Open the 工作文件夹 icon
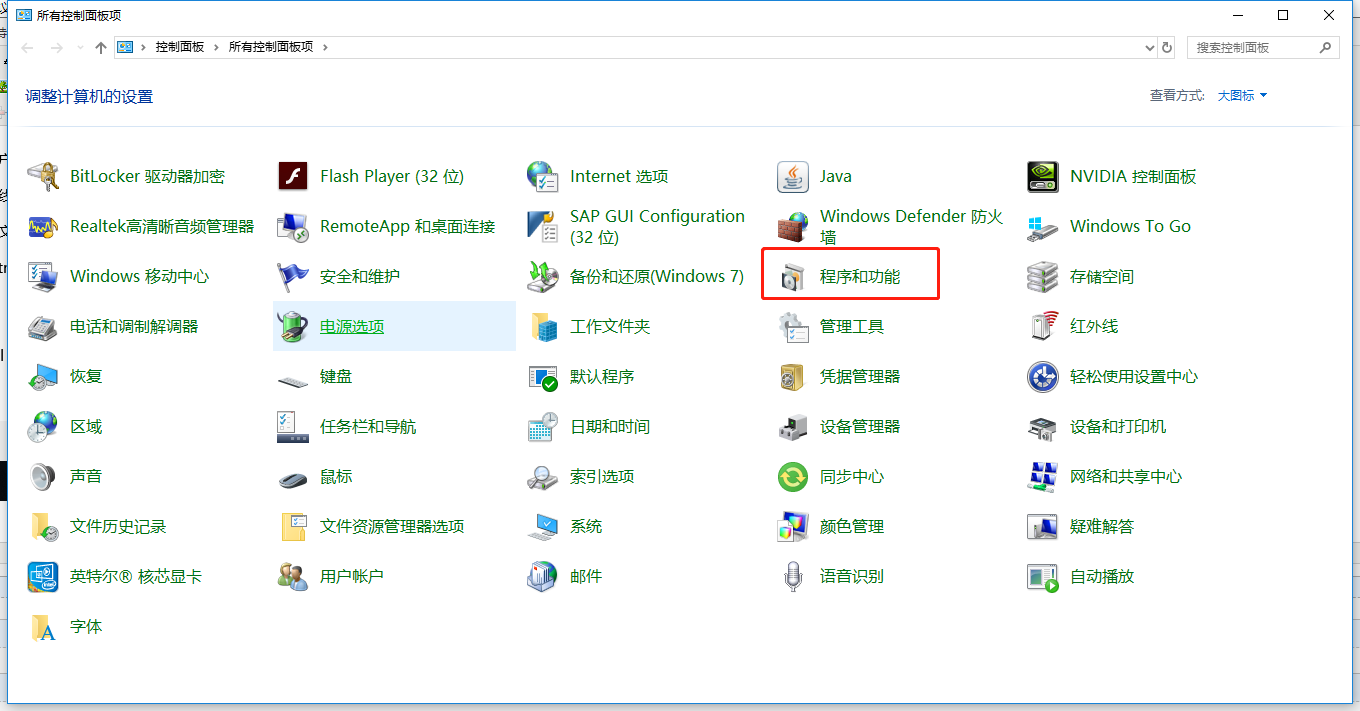Viewport: 1360px width, 711px height. [543, 327]
